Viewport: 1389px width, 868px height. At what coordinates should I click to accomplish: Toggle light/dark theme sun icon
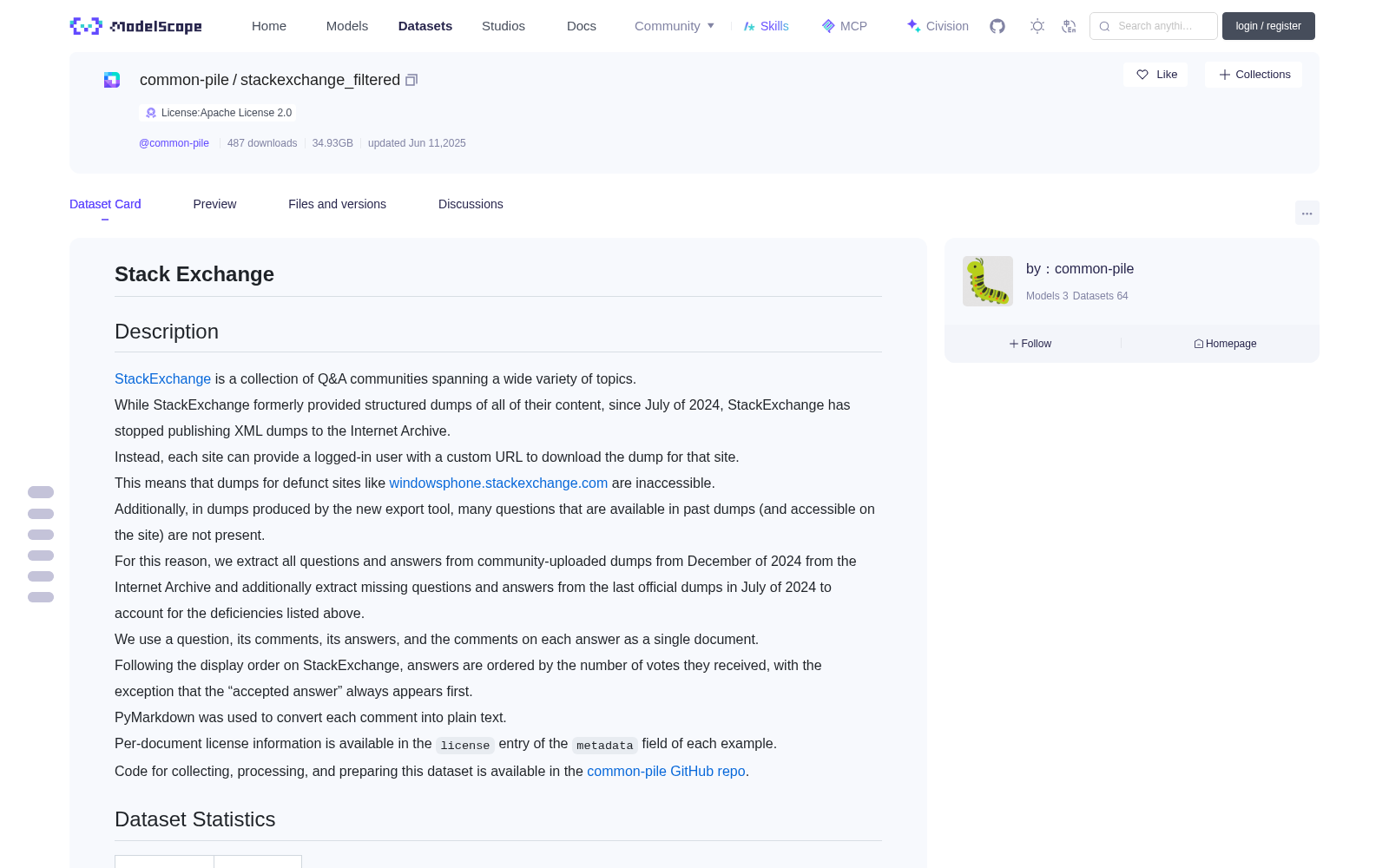(x=1037, y=26)
